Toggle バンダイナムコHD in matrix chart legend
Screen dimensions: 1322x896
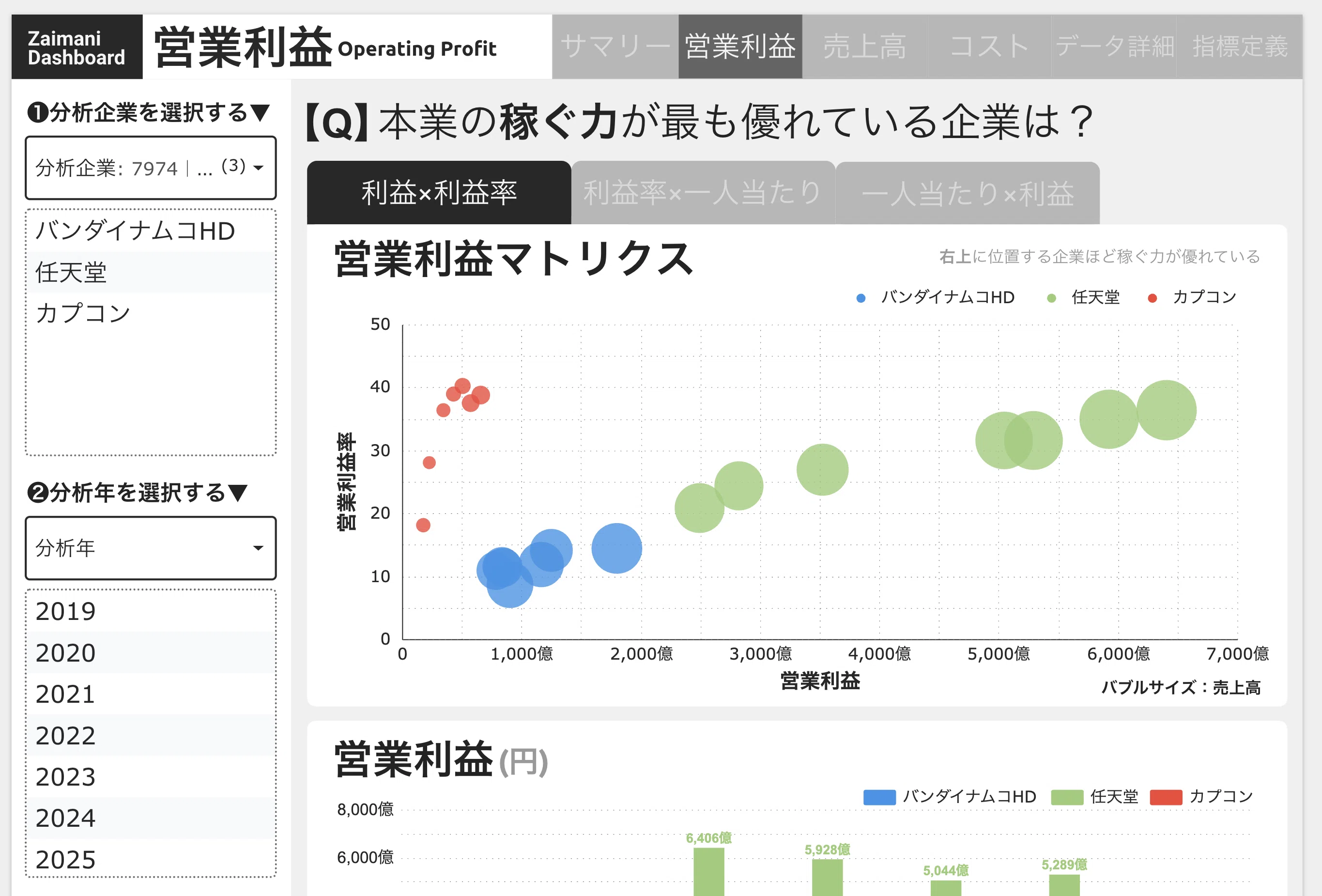[x=935, y=297]
